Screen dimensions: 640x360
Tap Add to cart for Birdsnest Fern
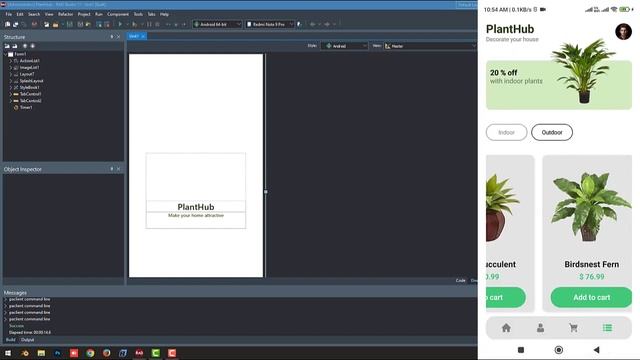pos(591,298)
